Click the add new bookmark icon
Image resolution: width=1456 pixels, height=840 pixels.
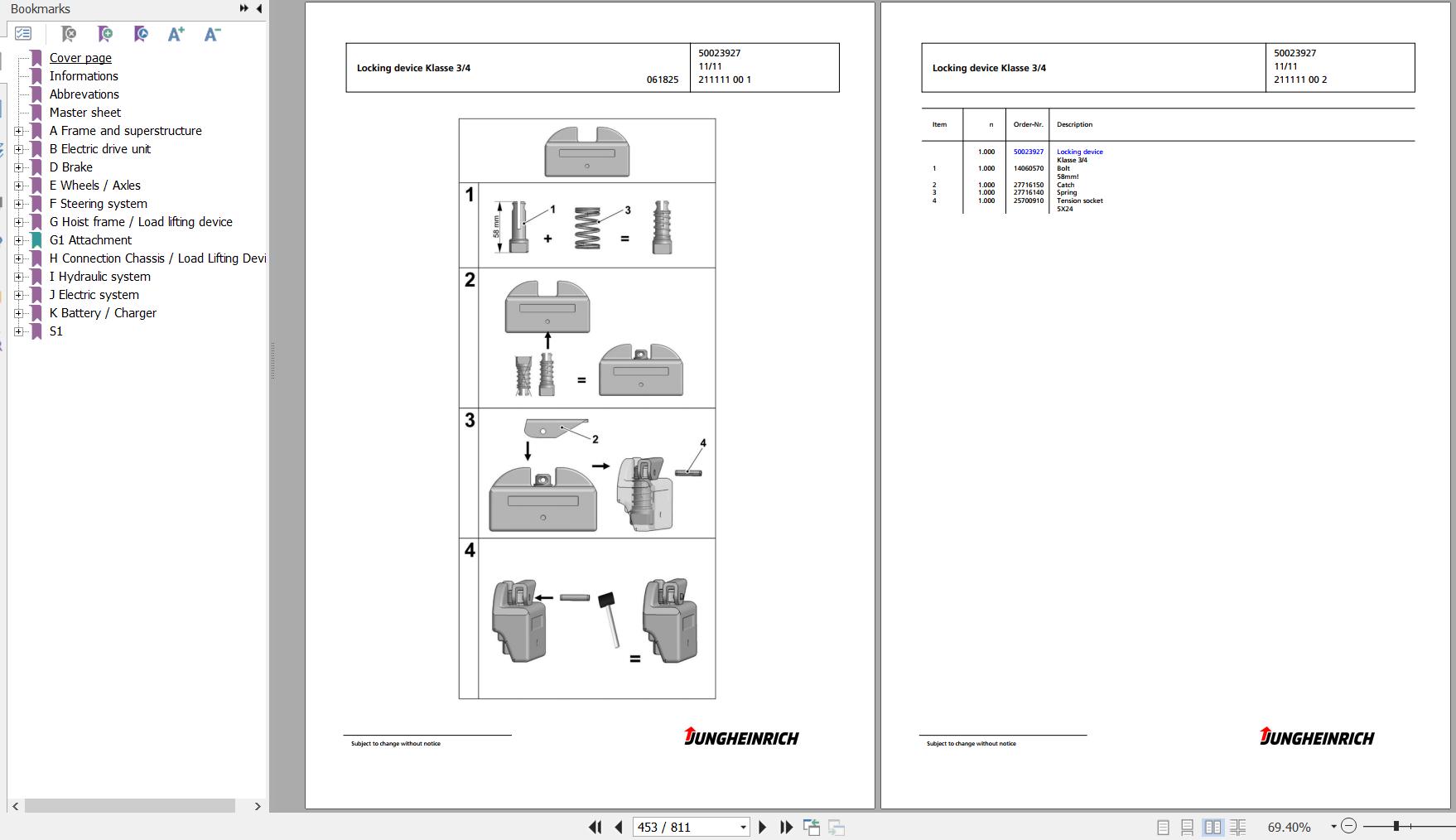tap(105, 34)
